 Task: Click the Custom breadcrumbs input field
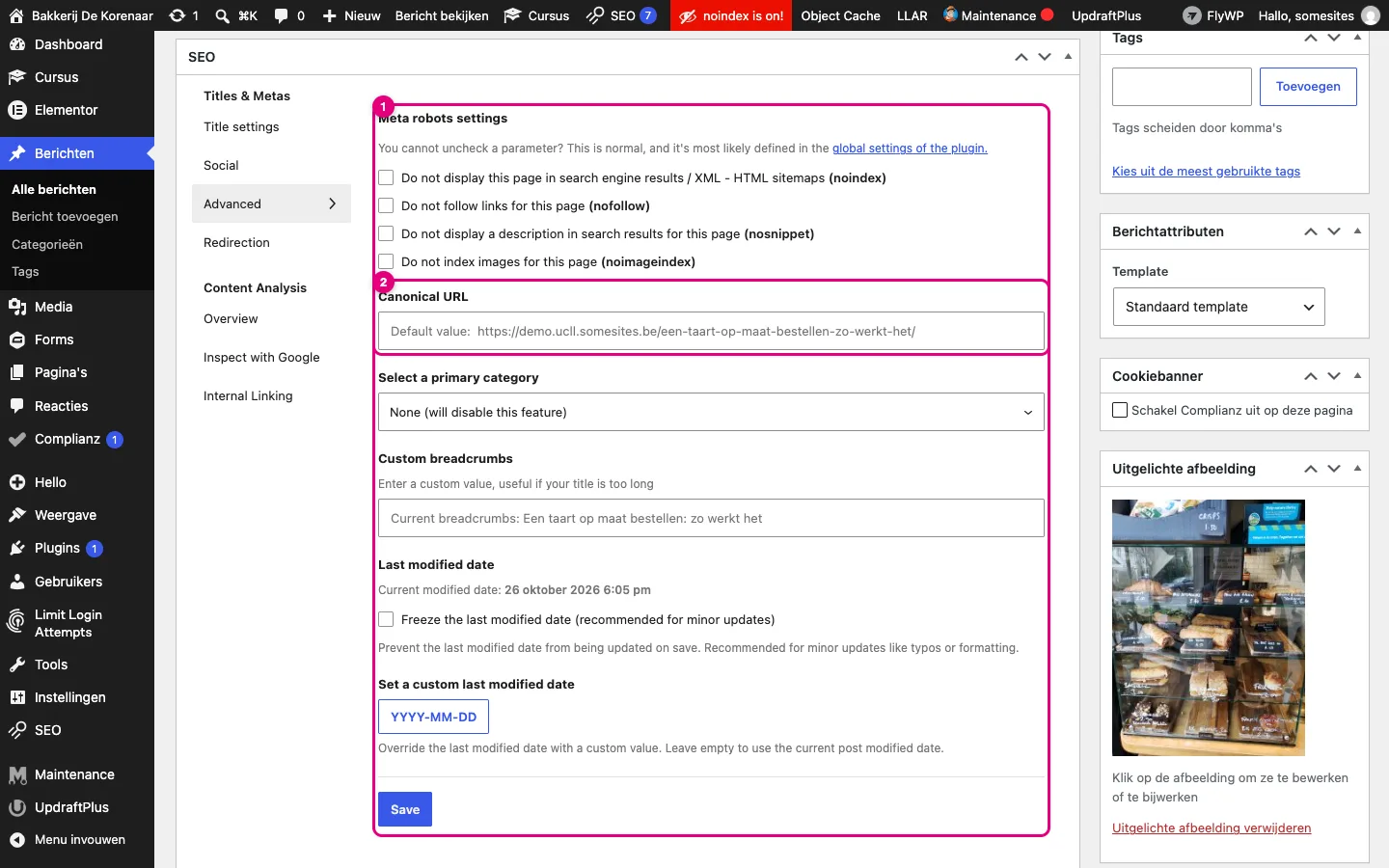tap(711, 518)
